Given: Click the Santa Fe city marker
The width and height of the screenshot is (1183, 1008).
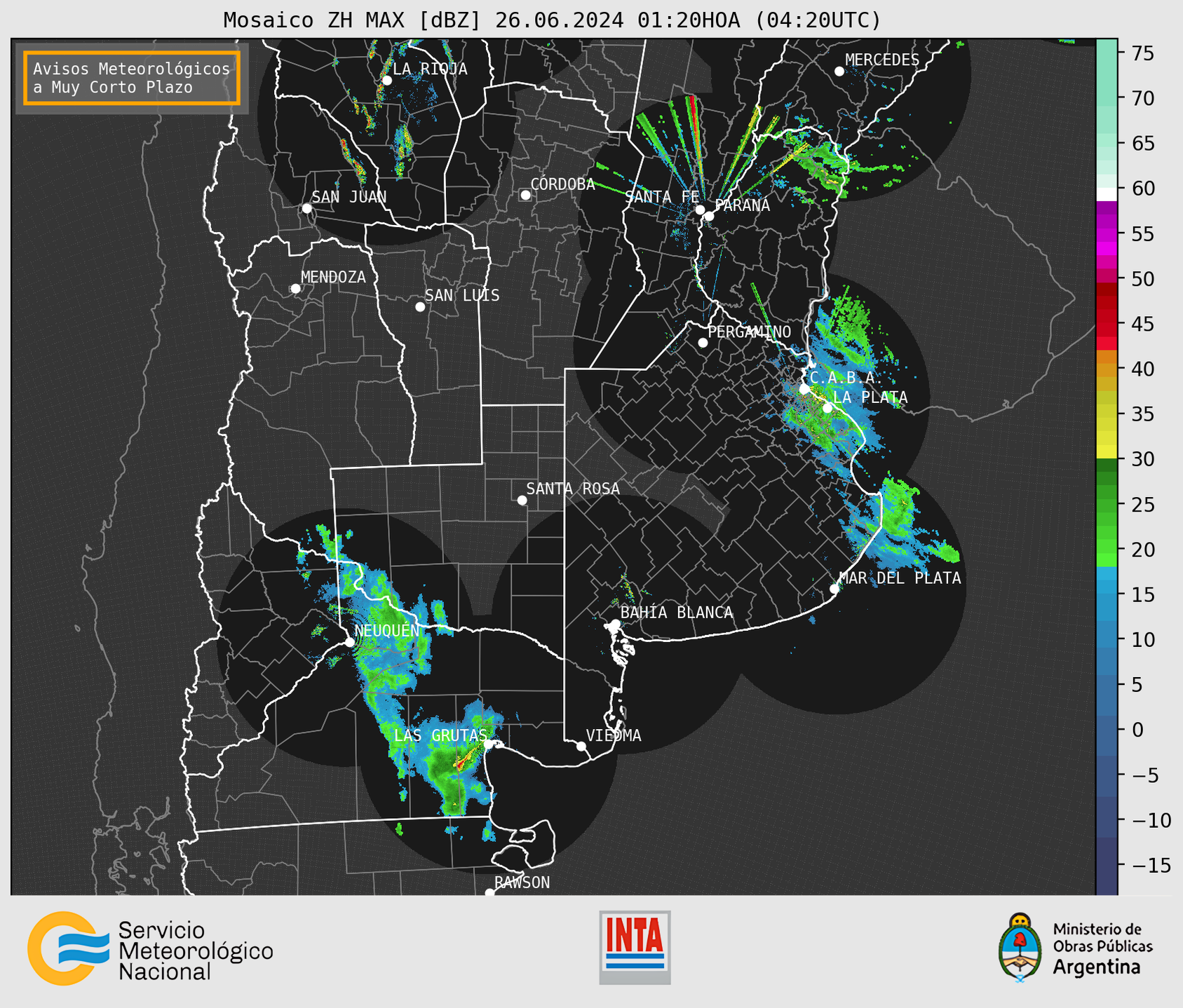Looking at the screenshot, I should (700, 210).
